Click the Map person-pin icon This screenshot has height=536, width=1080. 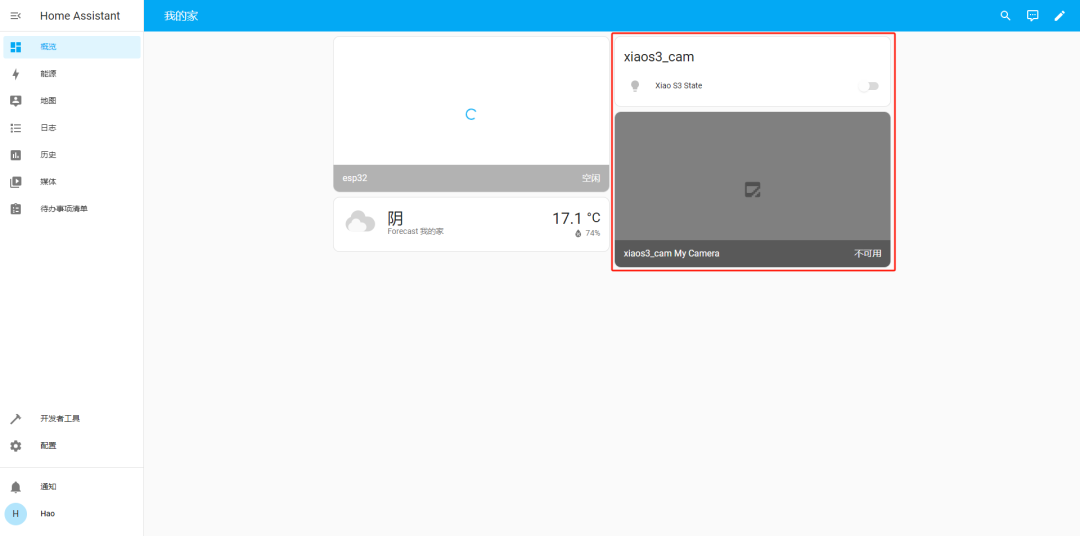16,101
